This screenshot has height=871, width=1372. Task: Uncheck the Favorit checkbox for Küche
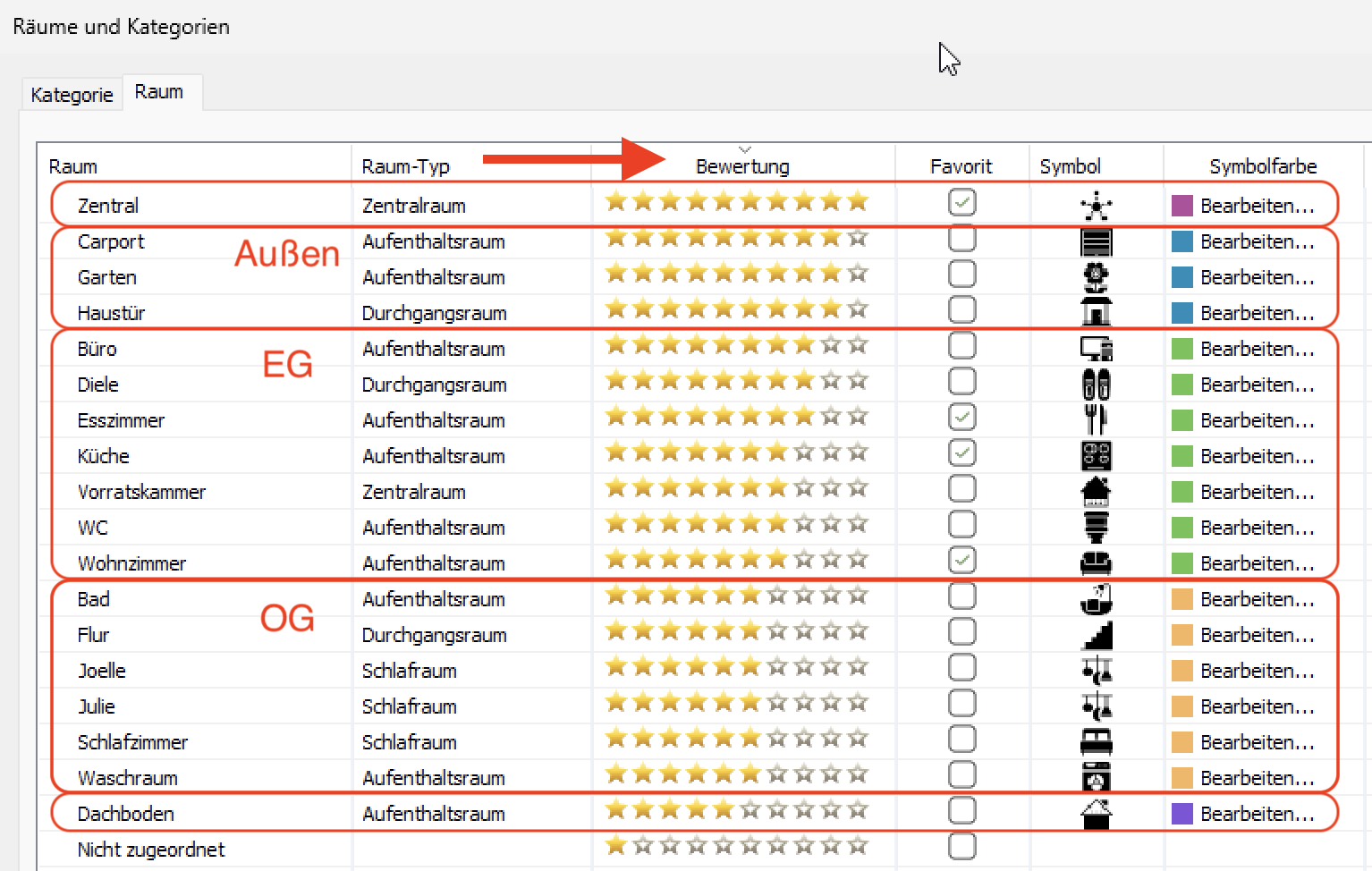[962, 453]
